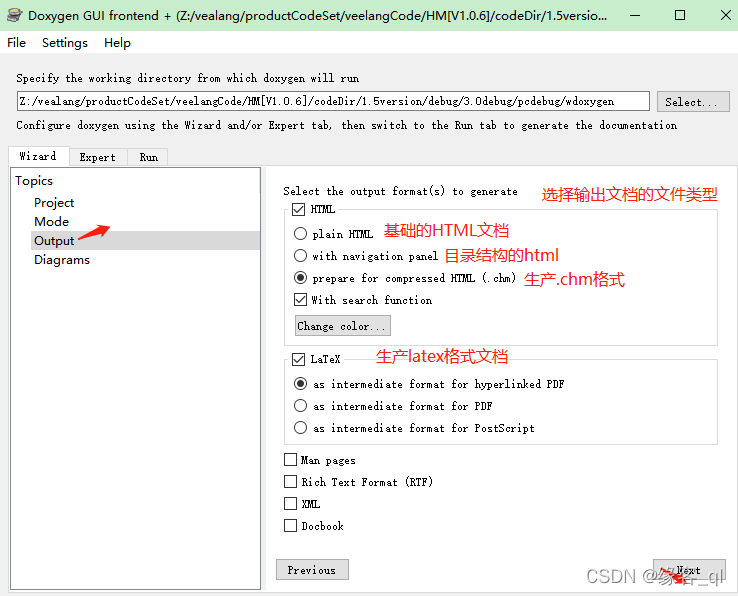The height and width of the screenshot is (596, 738).
Task: Enable the Rich Text Format (RTF) checkbox
Action: point(290,482)
